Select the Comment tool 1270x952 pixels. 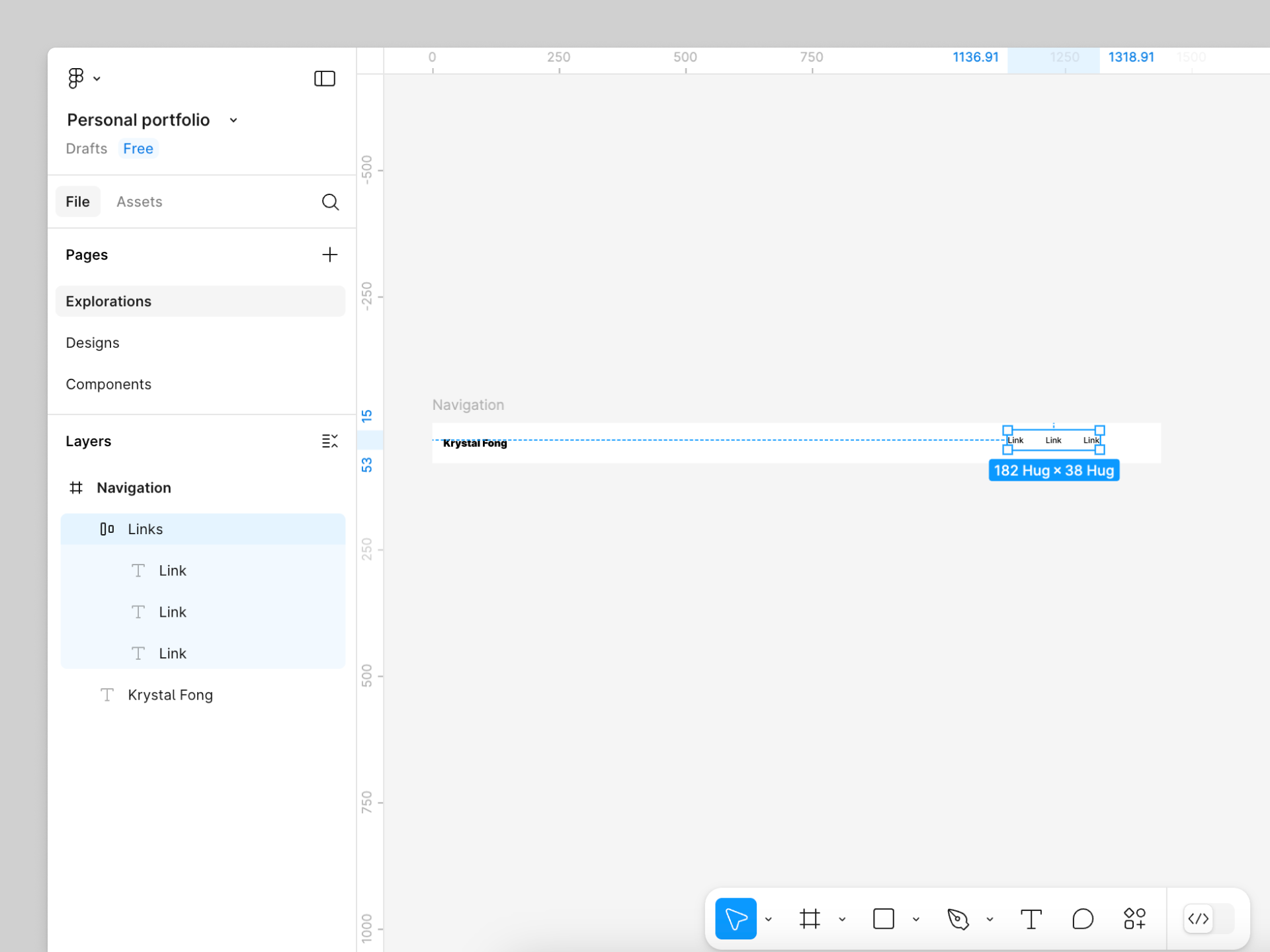1082,918
